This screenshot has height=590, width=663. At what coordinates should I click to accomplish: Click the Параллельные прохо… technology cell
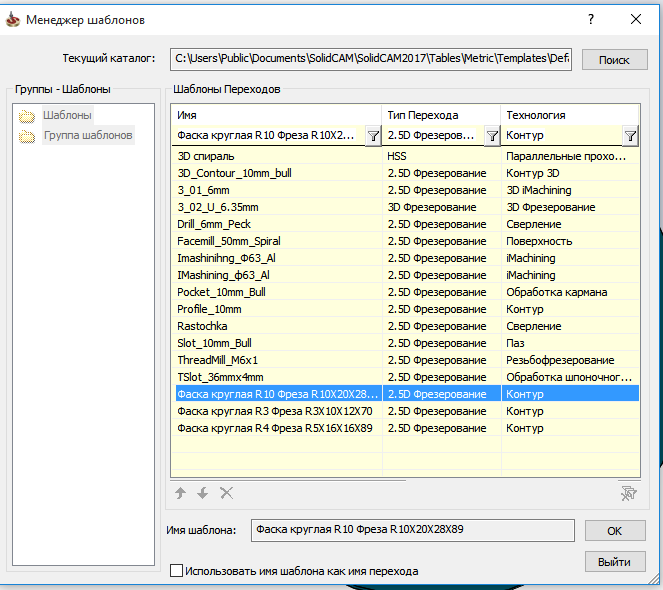click(x=570, y=156)
